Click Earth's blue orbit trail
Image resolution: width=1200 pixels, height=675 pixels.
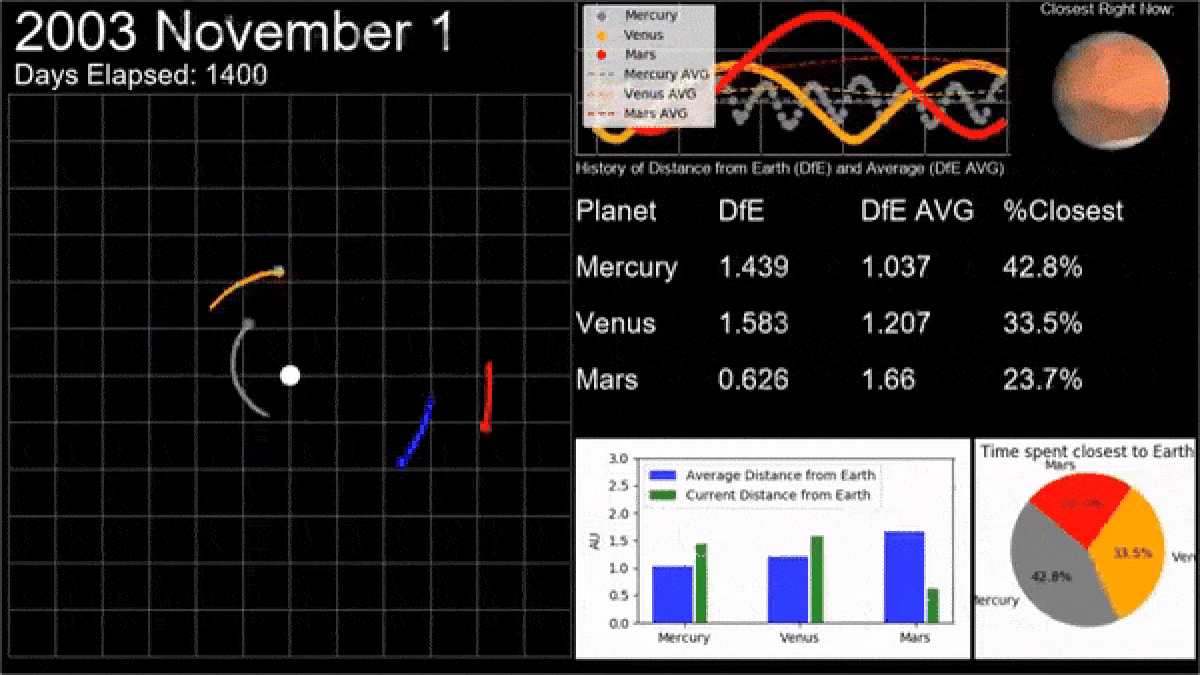click(417, 432)
